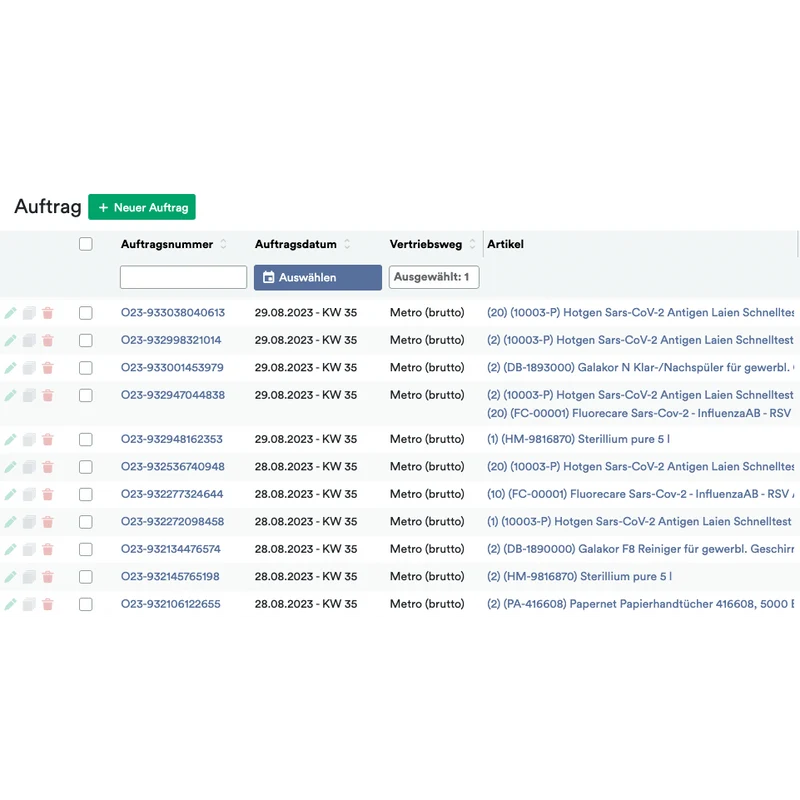Open Galakor F8 Reiniger article link
Image resolution: width=800 pixels, height=800 pixels.
(x=641, y=549)
